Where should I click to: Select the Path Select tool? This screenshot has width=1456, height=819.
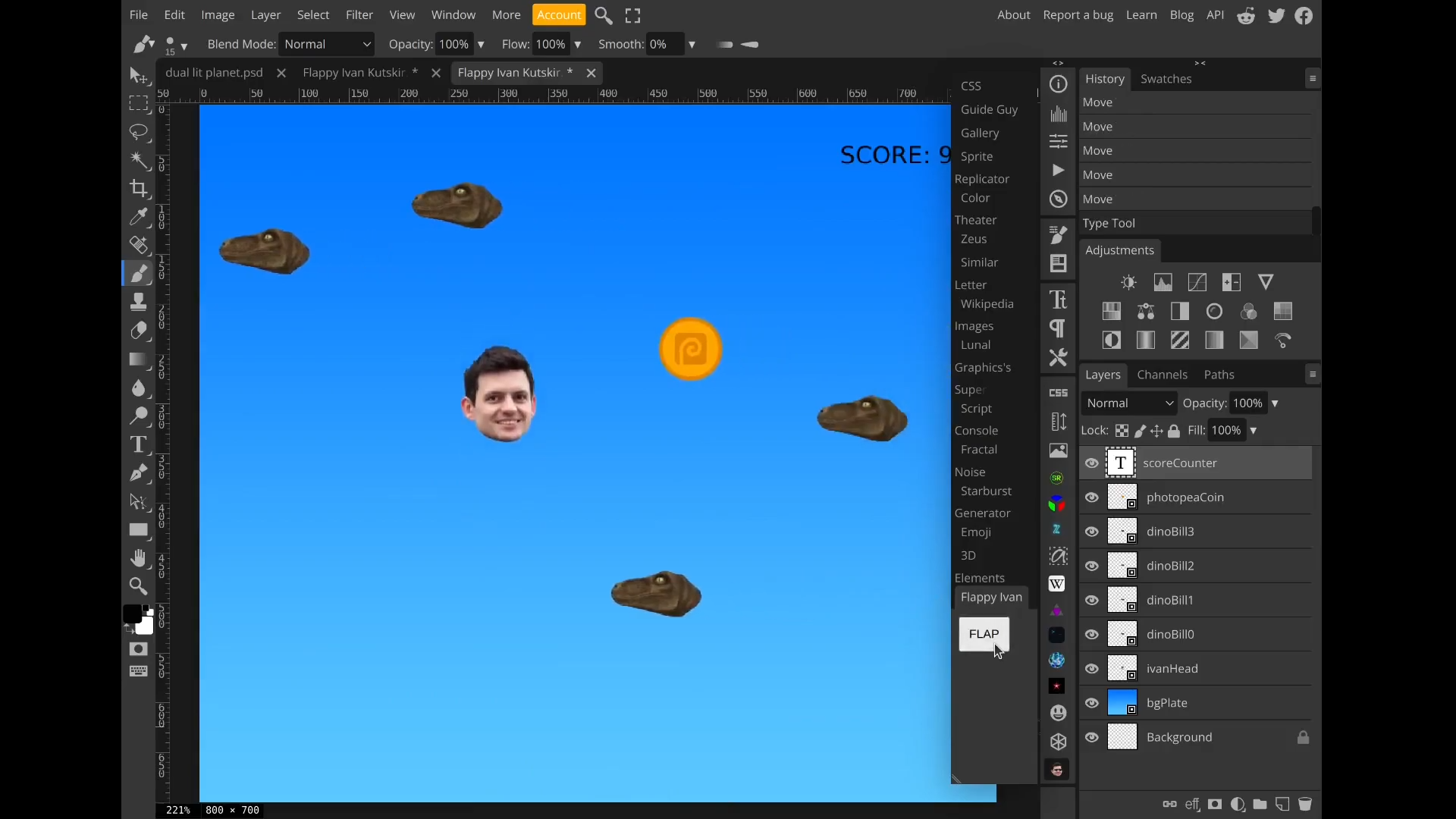point(138,501)
